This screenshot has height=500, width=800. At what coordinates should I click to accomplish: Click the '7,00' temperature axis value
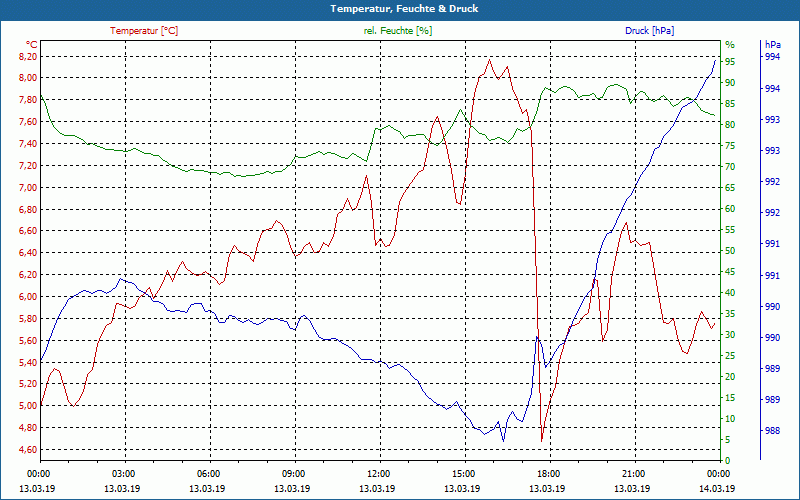coord(28,188)
